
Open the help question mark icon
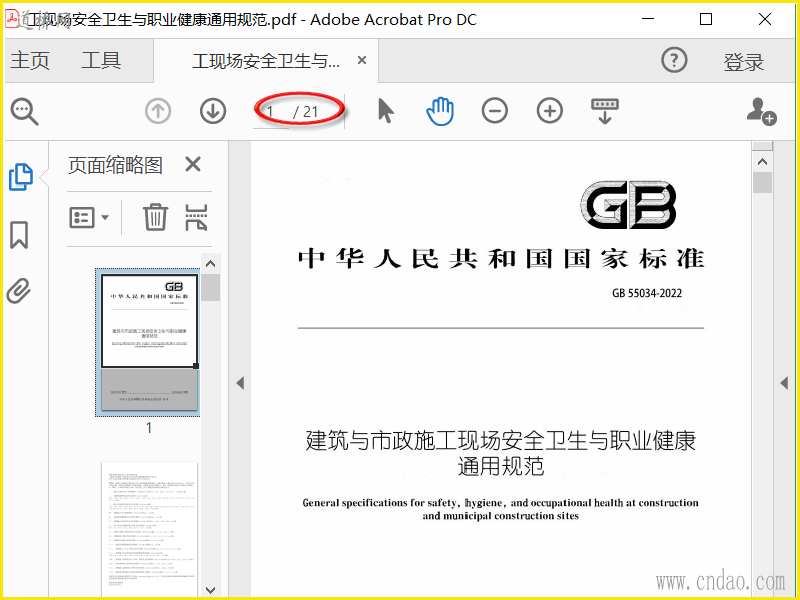coord(674,60)
